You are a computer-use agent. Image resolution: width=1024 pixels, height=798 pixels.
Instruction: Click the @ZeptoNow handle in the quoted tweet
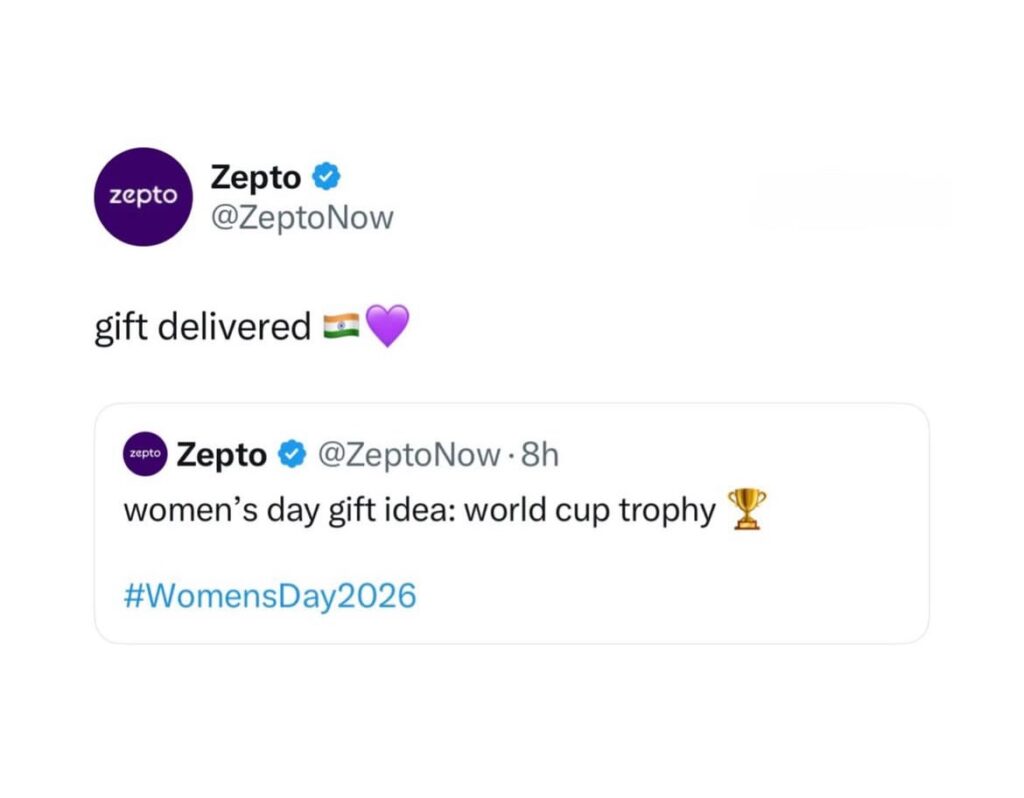point(408,455)
